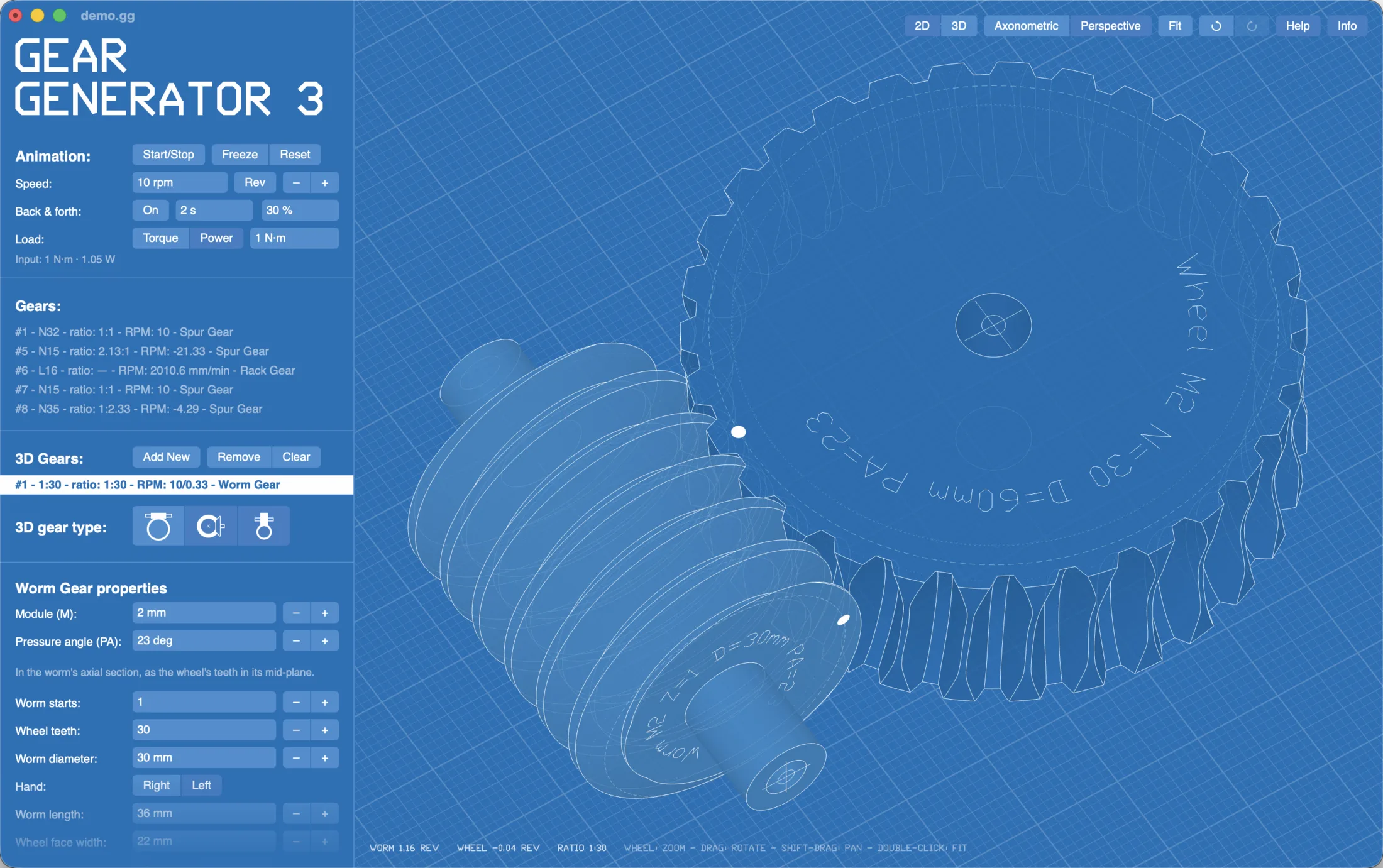Freeze the animation

click(240, 155)
